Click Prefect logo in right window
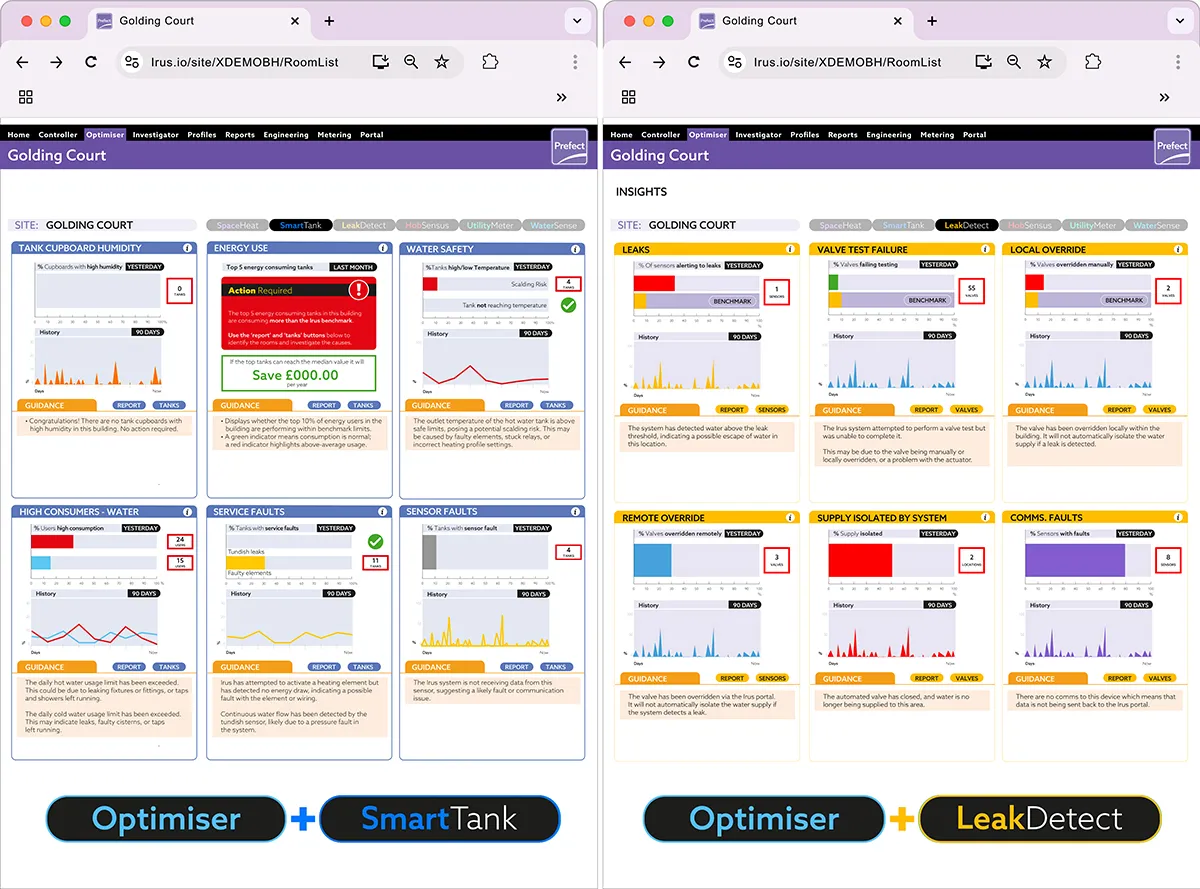The width and height of the screenshot is (1200, 889). 1172,146
